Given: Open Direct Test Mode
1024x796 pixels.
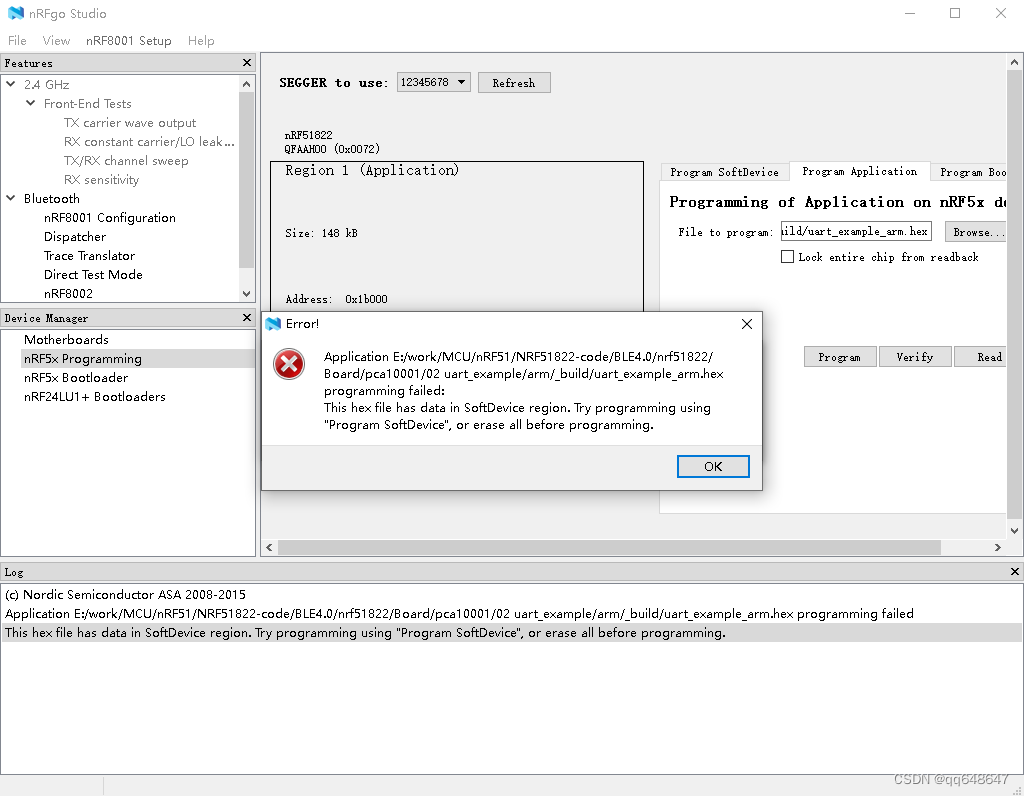Looking at the screenshot, I should [x=93, y=274].
